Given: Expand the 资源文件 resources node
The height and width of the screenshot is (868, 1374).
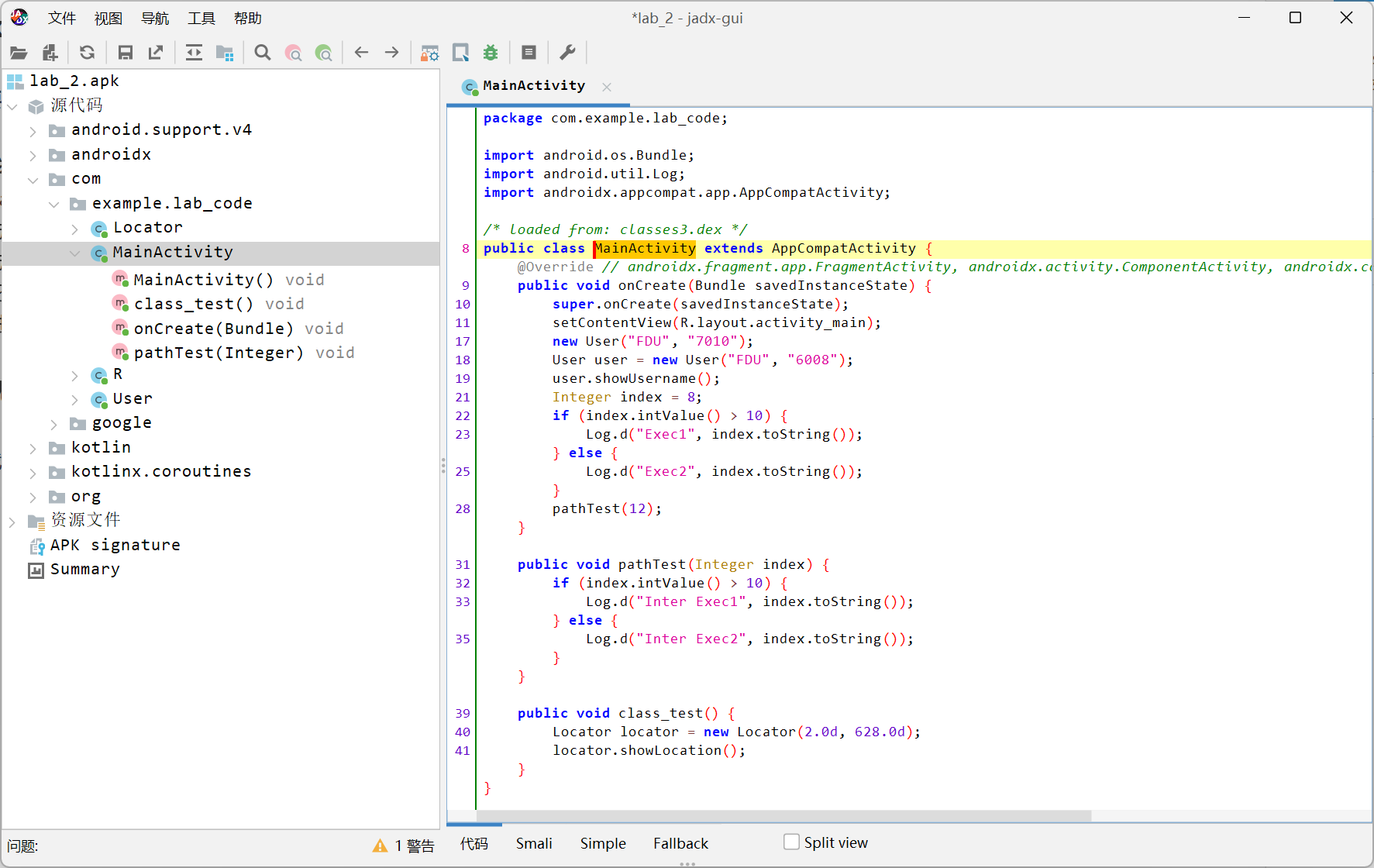Looking at the screenshot, I should [12, 522].
